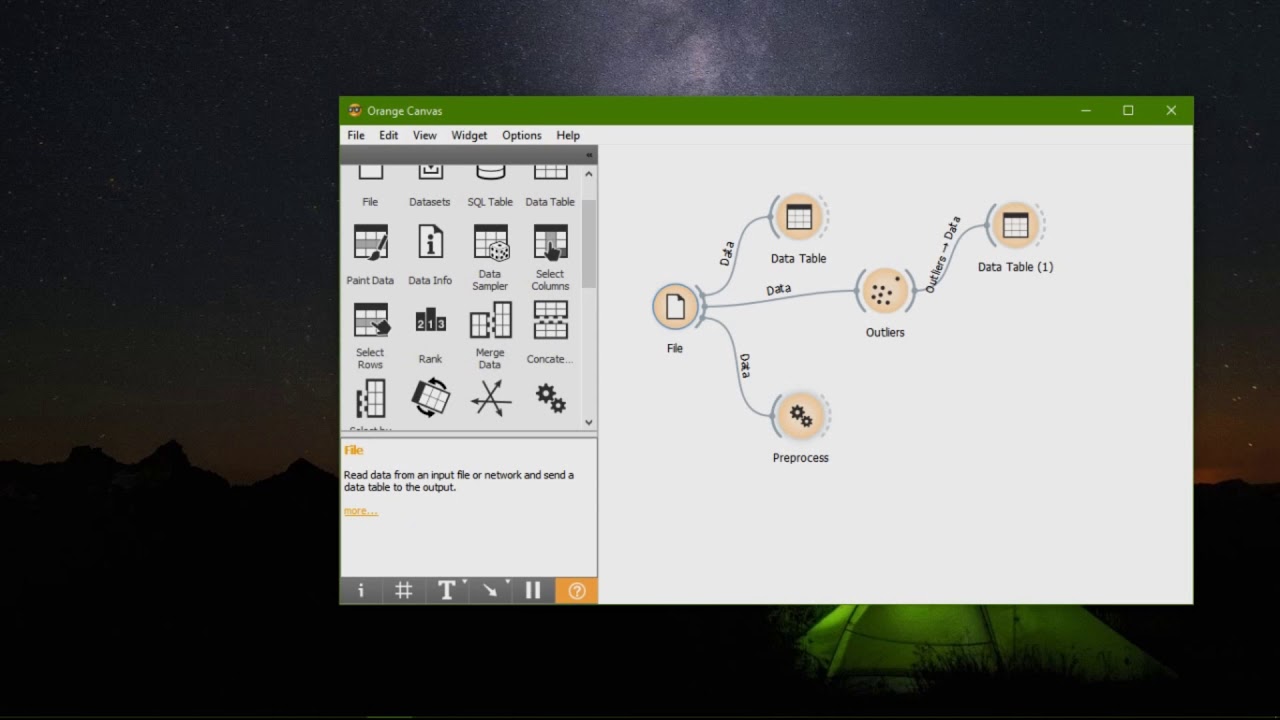Select the Preprocess node on the canvas
The image size is (1280, 720).
coord(800,415)
